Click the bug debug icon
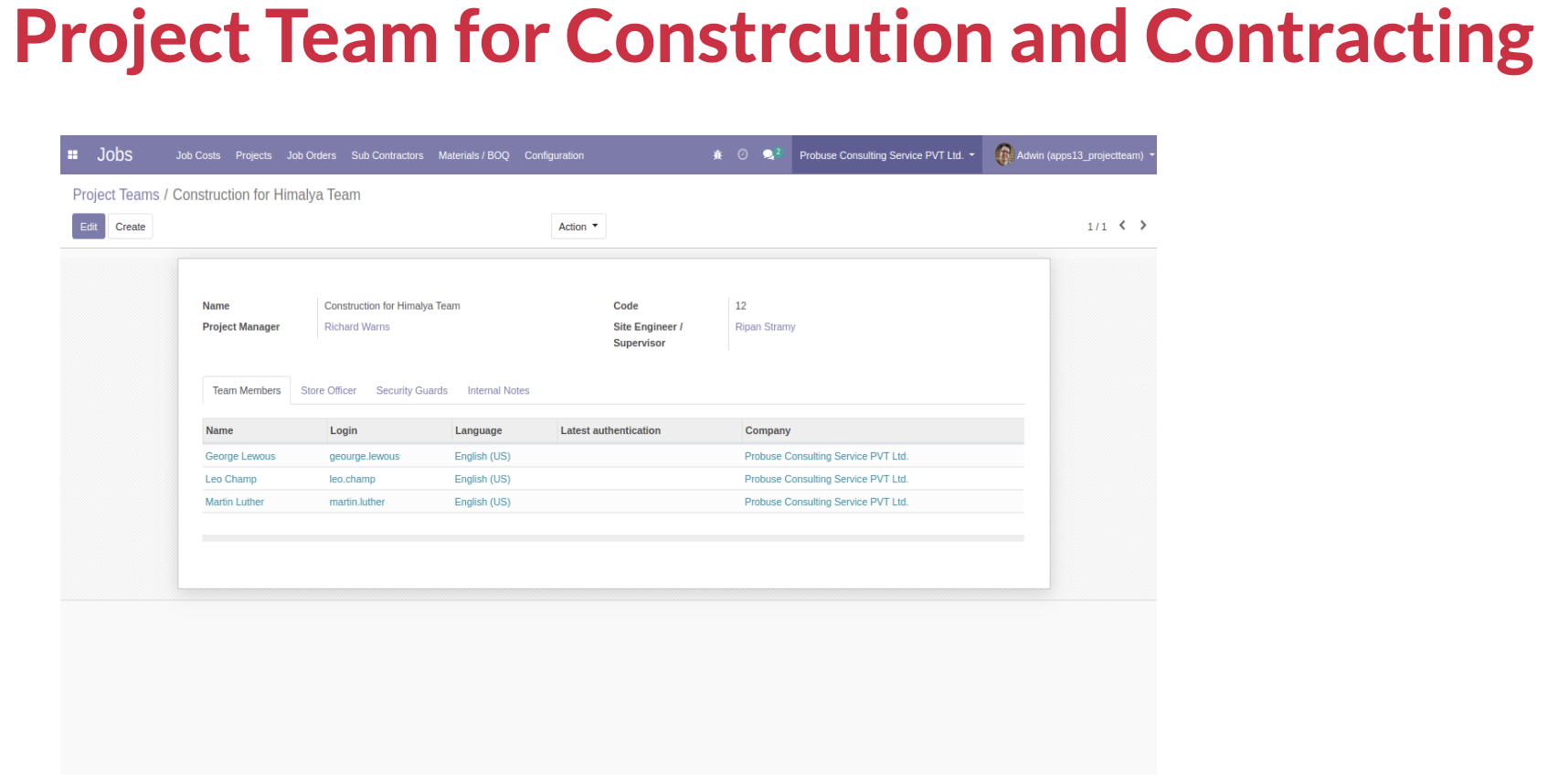 pyautogui.click(x=717, y=155)
